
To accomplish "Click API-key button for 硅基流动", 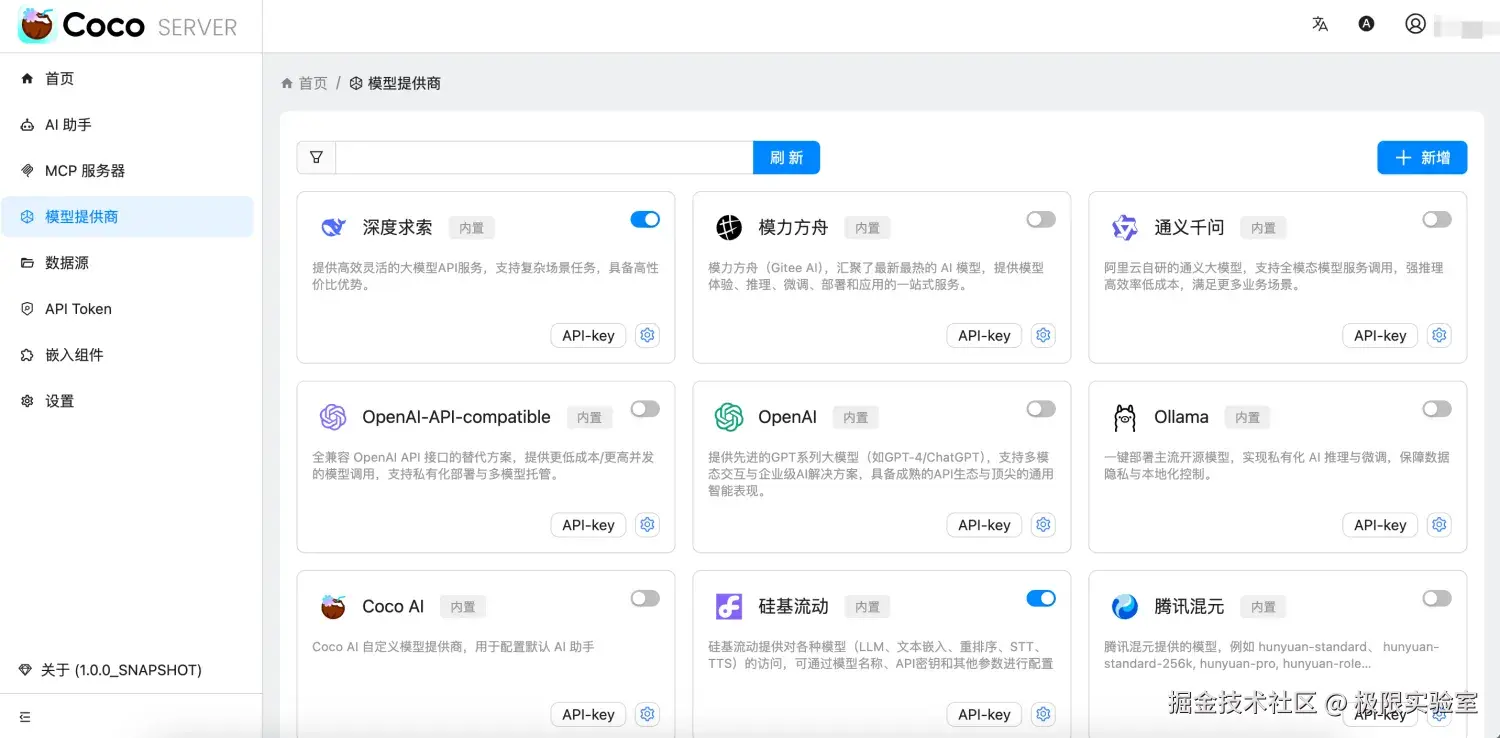I will click(x=984, y=714).
